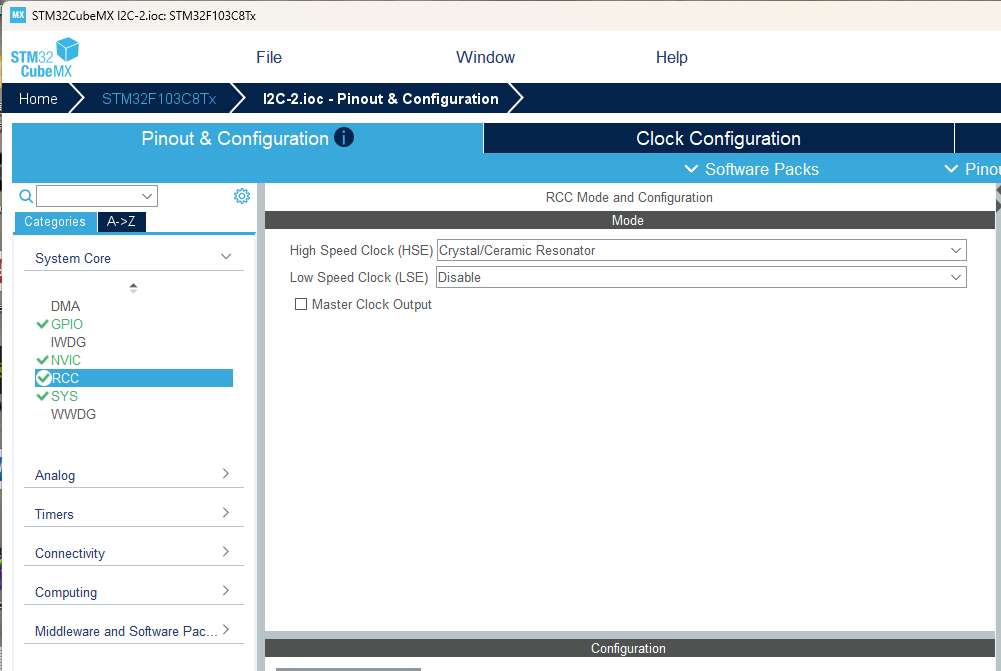Open the Software Packs dropdown menu

[x=751, y=169]
